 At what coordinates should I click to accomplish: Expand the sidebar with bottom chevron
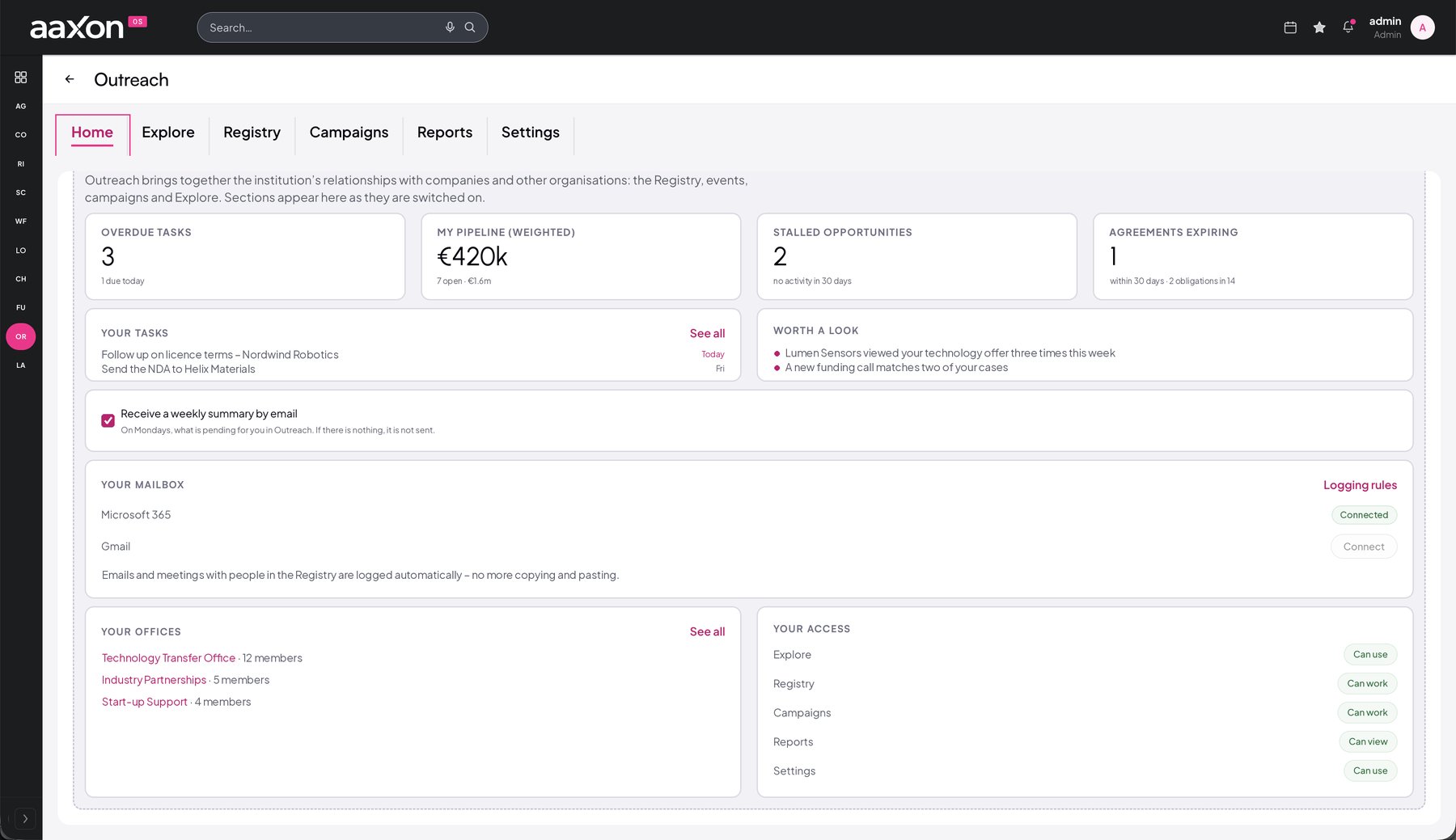click(25, 818)
